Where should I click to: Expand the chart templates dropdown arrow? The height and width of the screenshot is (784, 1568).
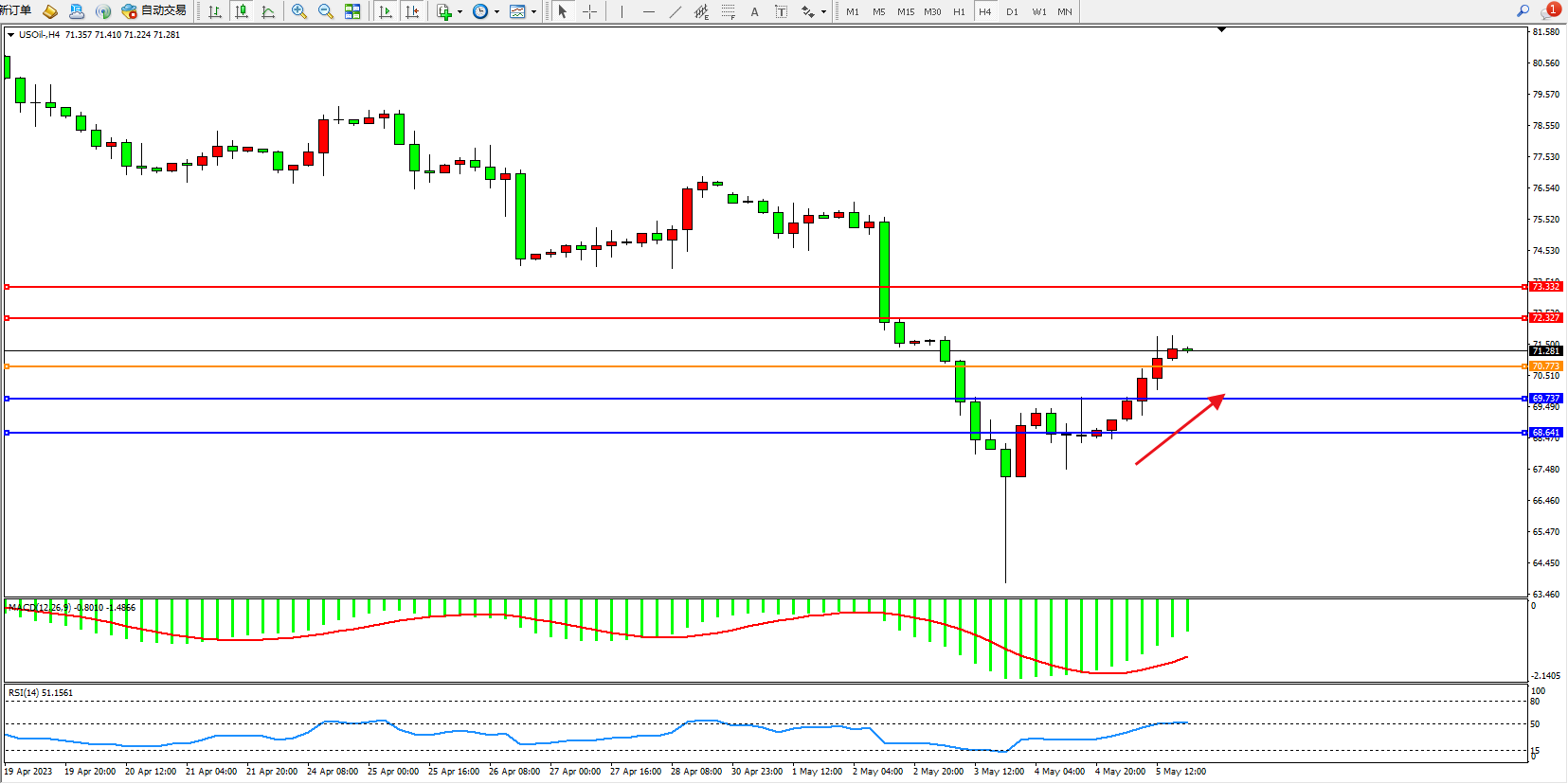coord(533,12)
